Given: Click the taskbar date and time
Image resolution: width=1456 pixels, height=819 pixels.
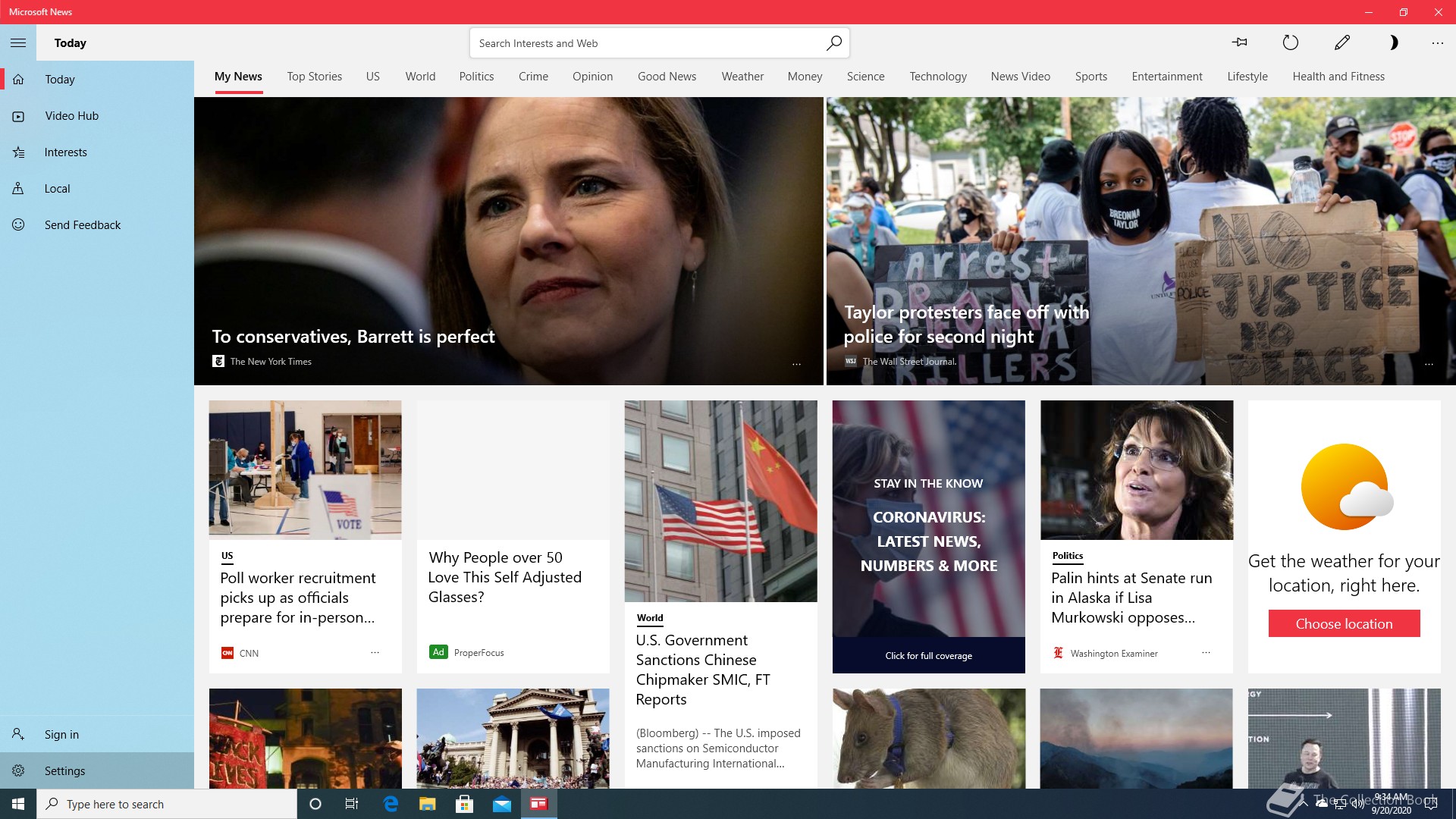Looking at the screenshot, I should (1391, 804).
